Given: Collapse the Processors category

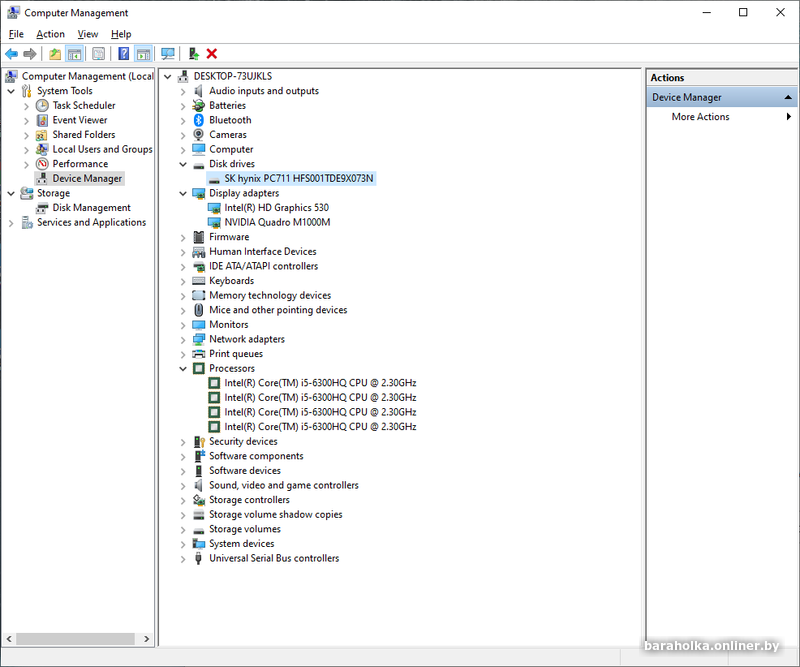Looking at the screenshot, I should tap(183, 368).
